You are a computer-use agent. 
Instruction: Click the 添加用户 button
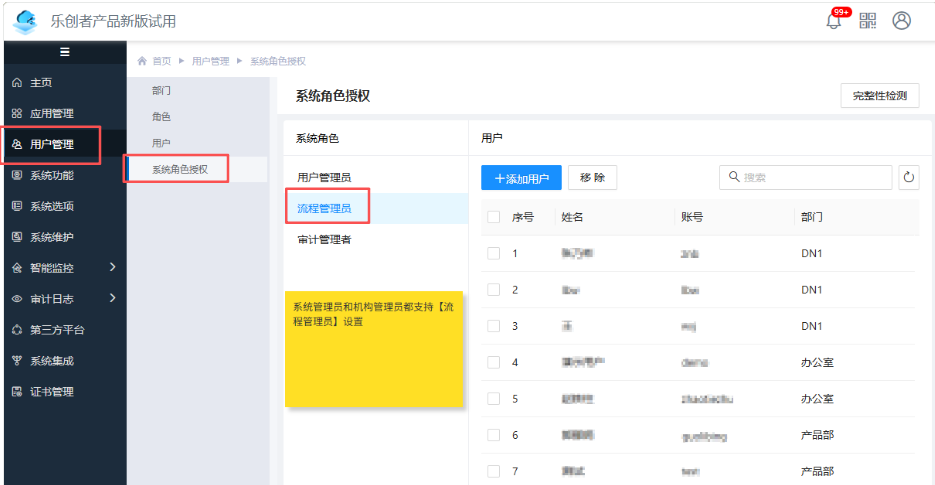pos(521,178)
